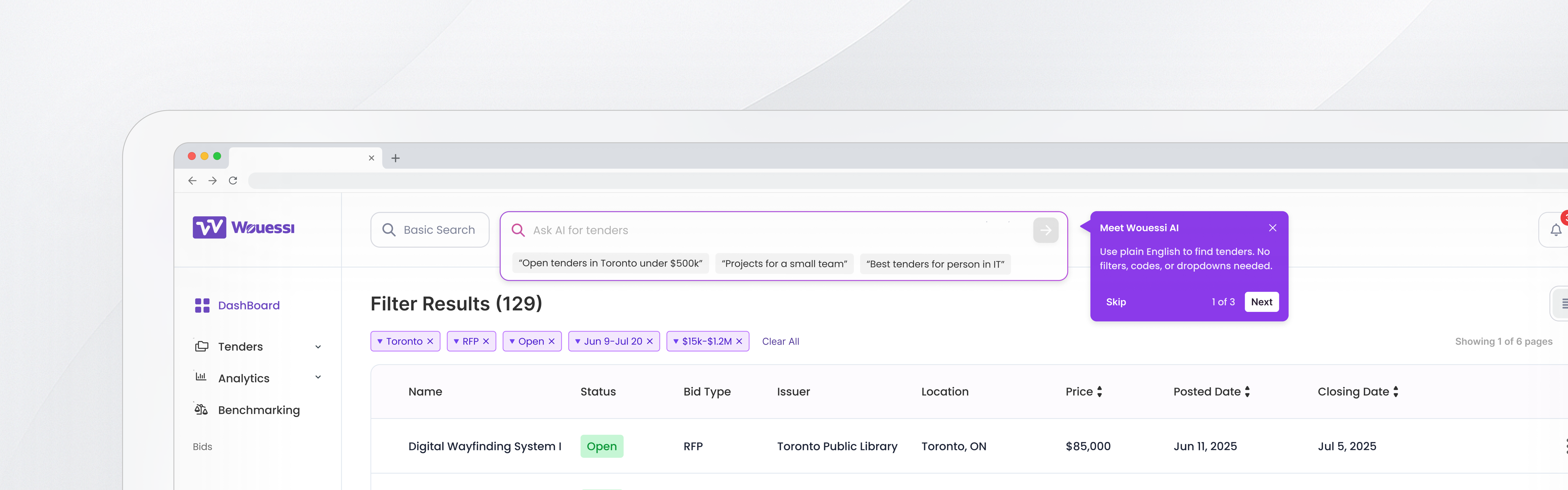Close the Meet Wouessi AI tooltip
The image size is (1568, 490).
[x=1272, y=228]
